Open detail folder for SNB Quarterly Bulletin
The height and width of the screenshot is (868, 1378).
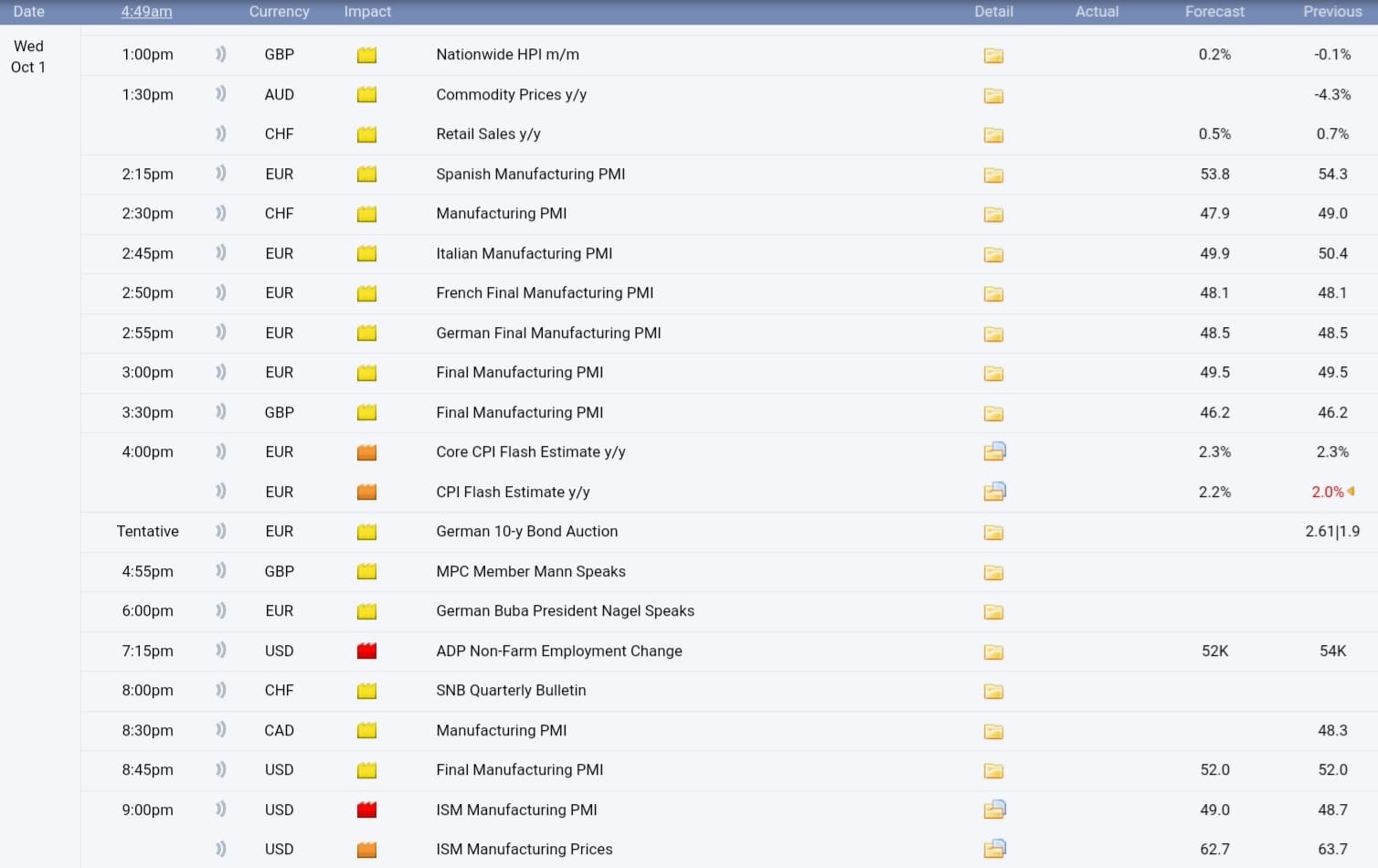tap(993, 692)
